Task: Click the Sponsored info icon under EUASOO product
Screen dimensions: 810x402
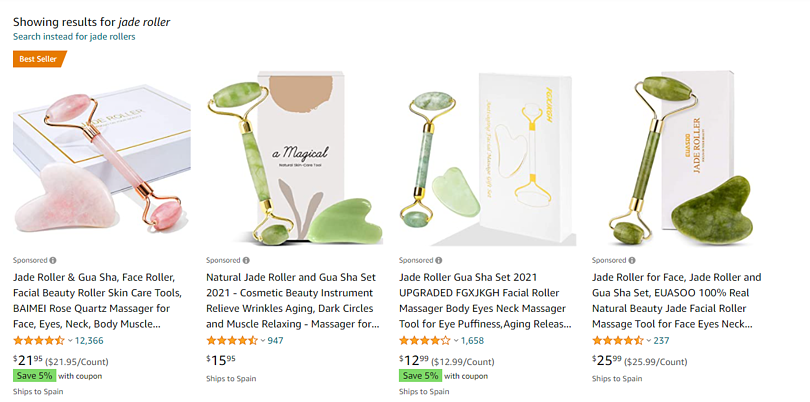Action: click(632, 260)
